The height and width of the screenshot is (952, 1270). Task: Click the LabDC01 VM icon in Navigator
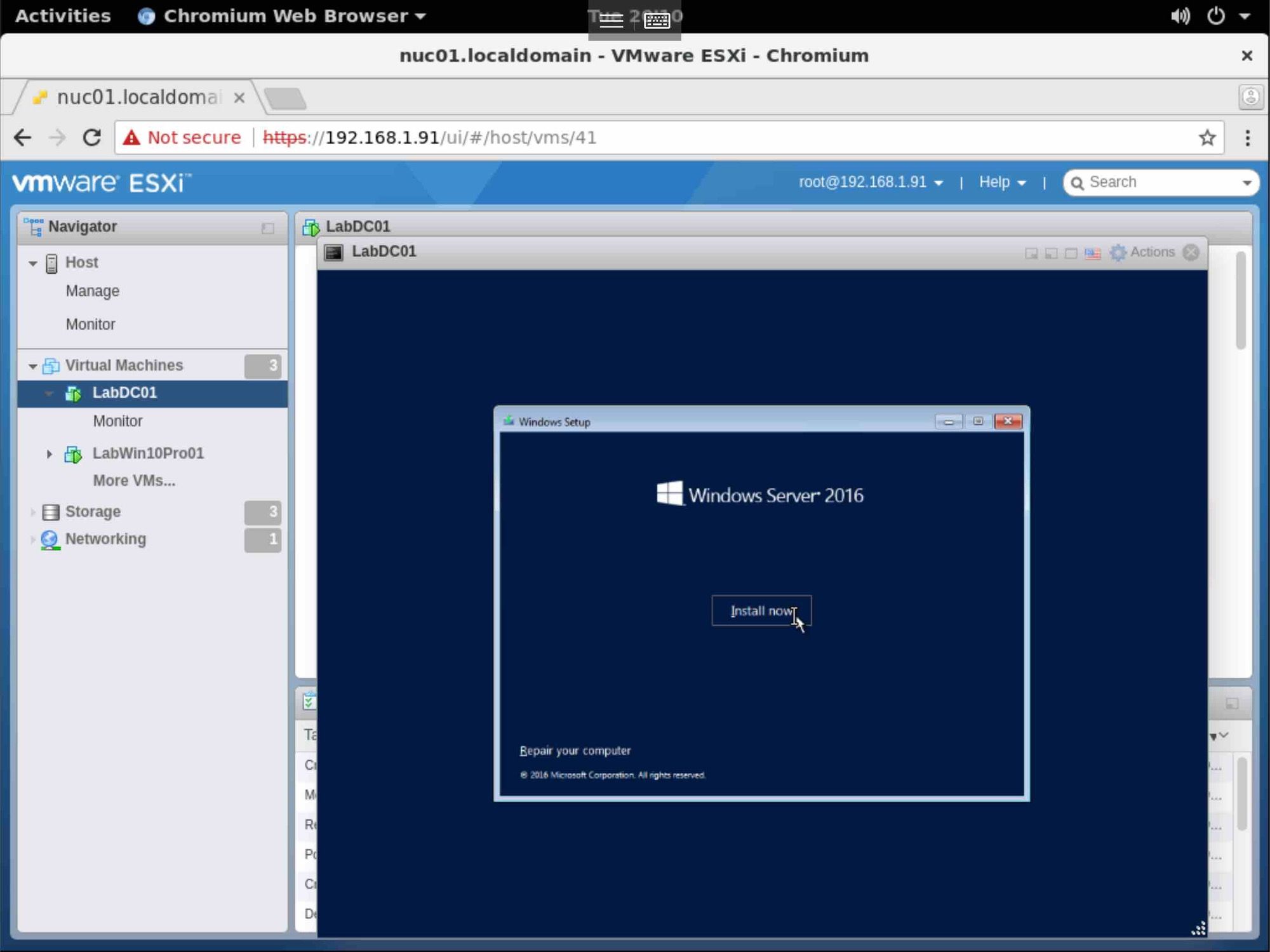click(73, 394)
